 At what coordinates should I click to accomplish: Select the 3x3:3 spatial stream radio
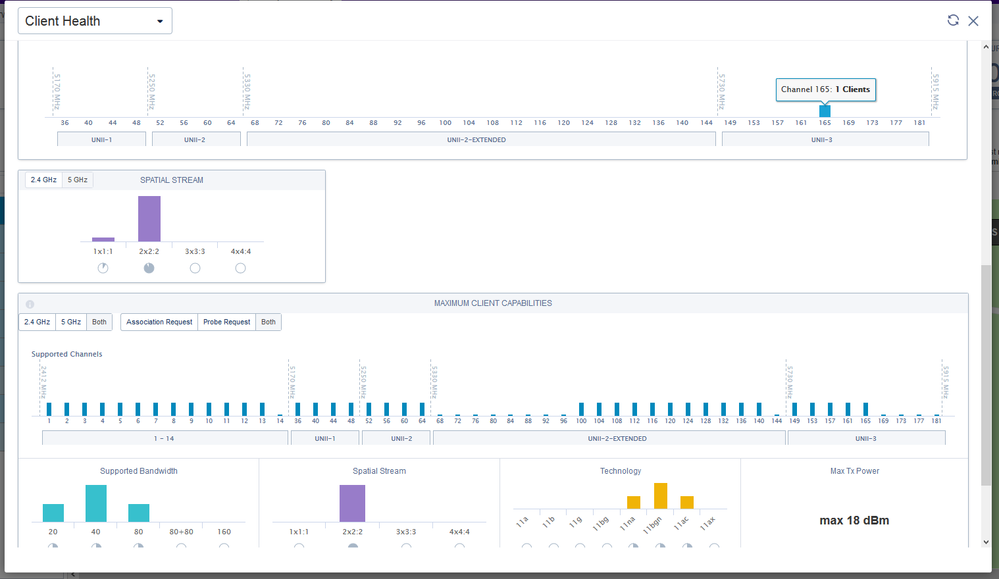pos(195,268)
